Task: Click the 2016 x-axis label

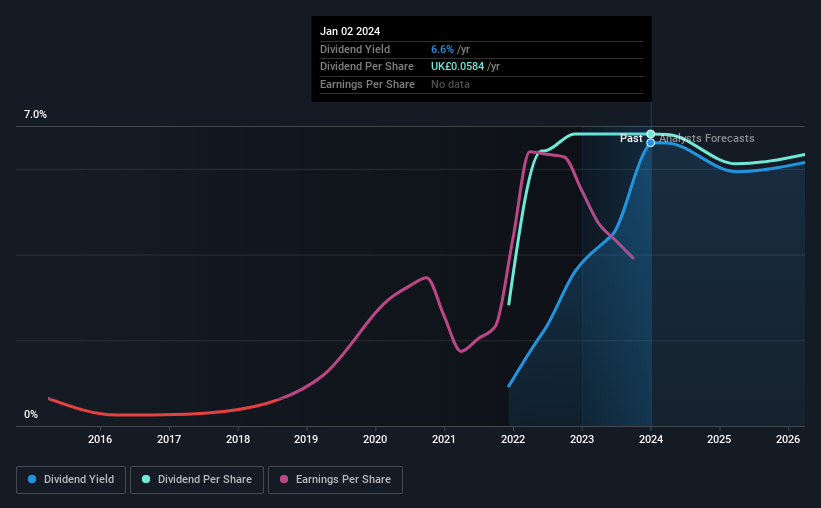Action: 100,439
